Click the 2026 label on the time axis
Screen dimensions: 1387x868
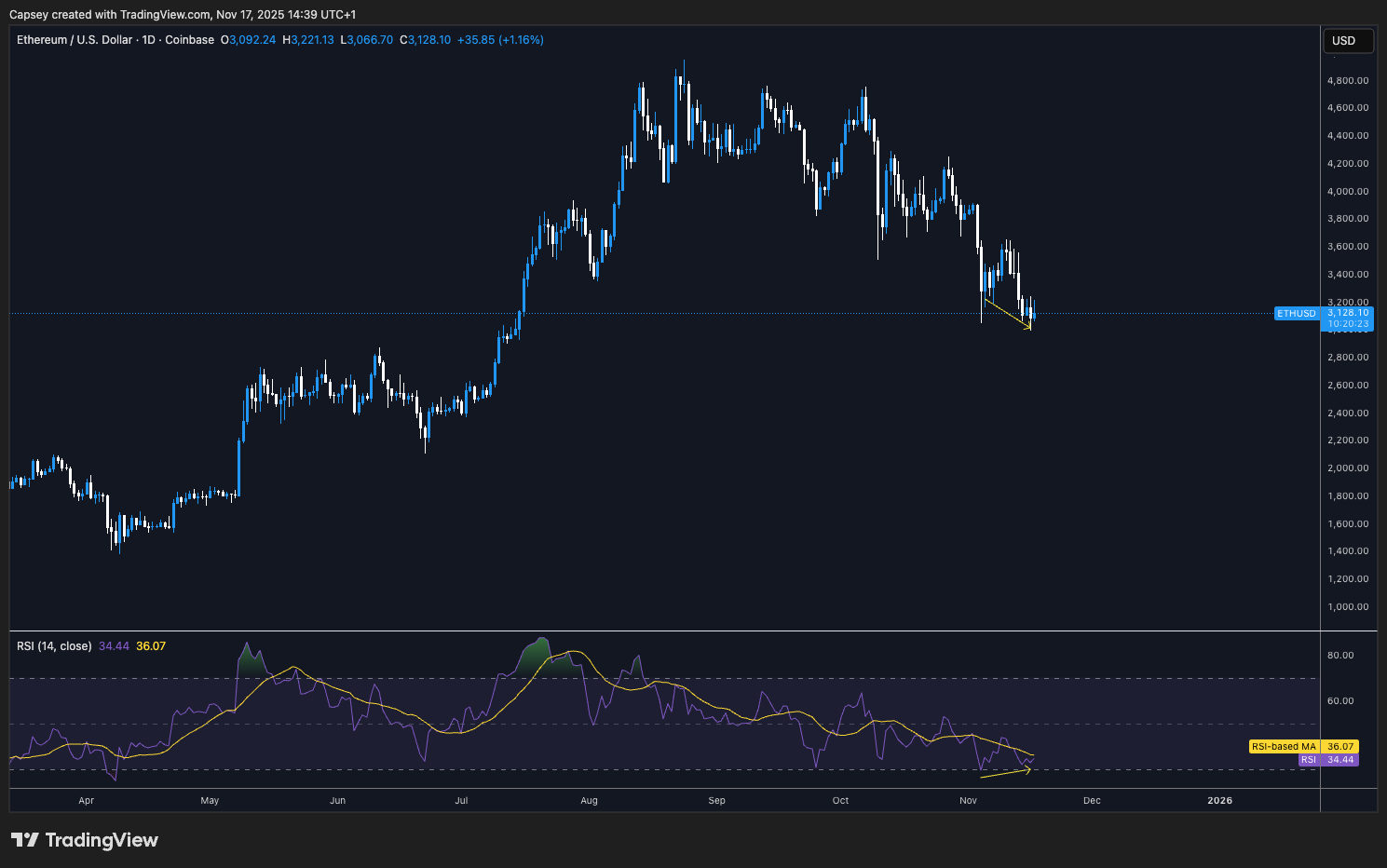1219,800
